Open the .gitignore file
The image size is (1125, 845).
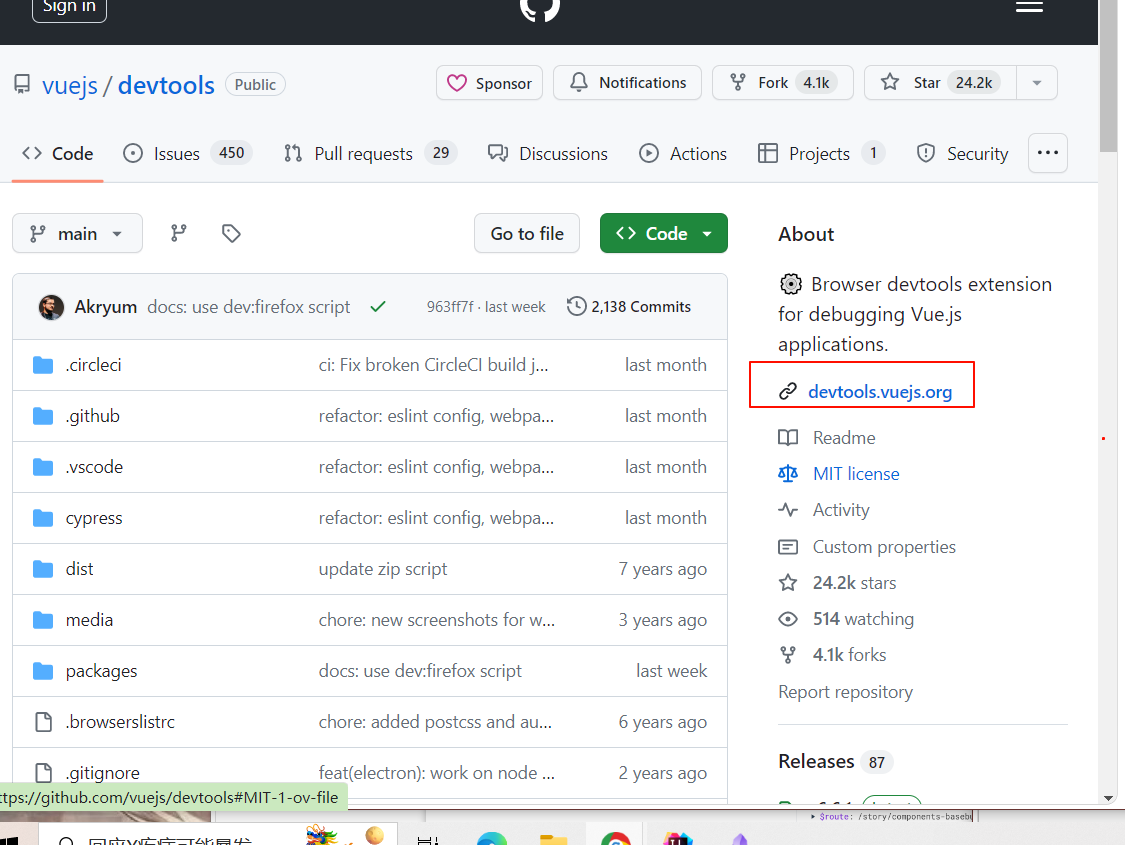pos(103,773)
